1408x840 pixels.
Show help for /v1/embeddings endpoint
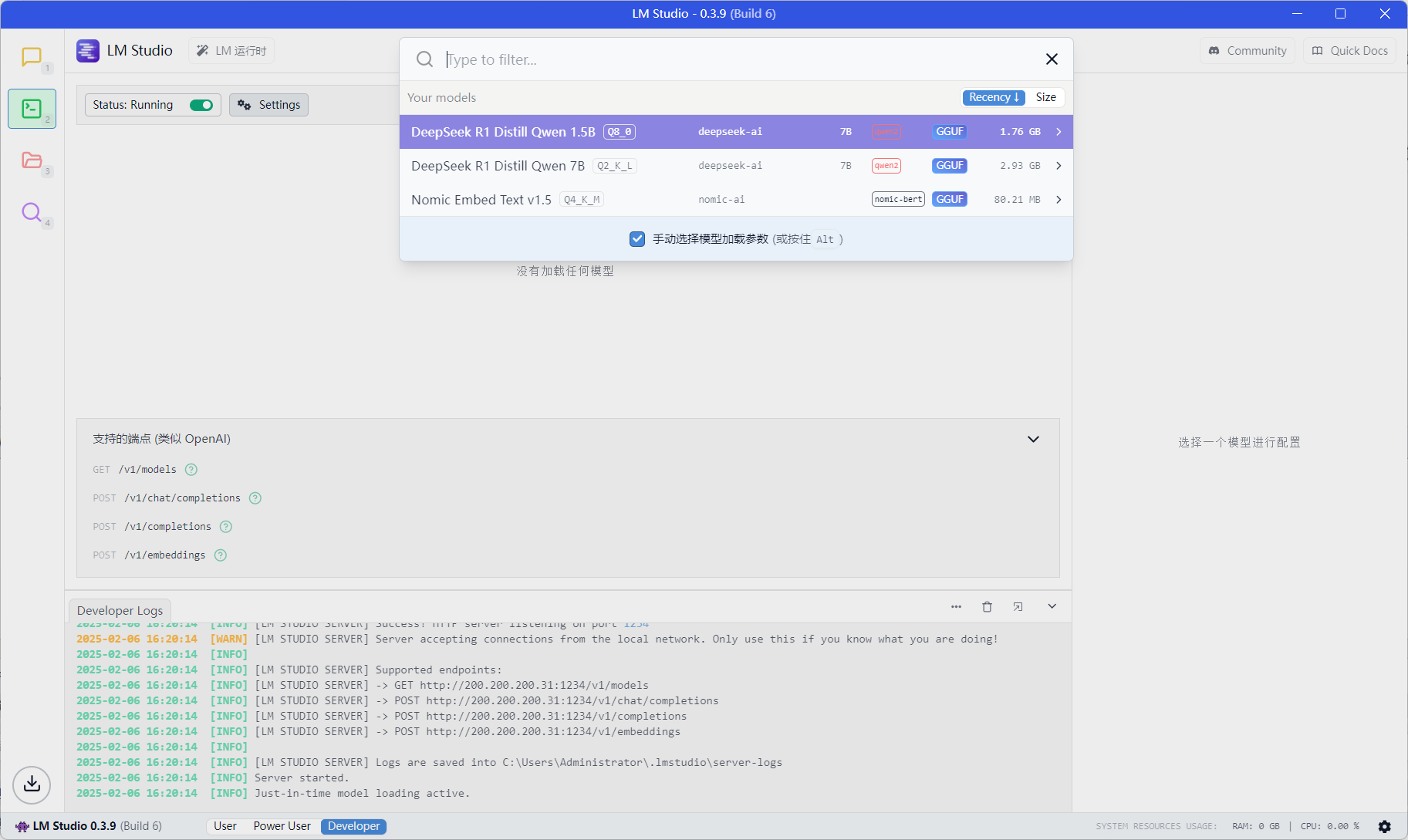(x=221, y=555)
